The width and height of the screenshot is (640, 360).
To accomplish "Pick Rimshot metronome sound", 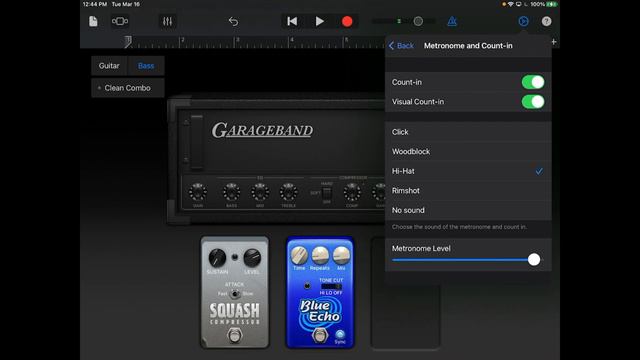I will pyautogui.click(x=468, y=191).
